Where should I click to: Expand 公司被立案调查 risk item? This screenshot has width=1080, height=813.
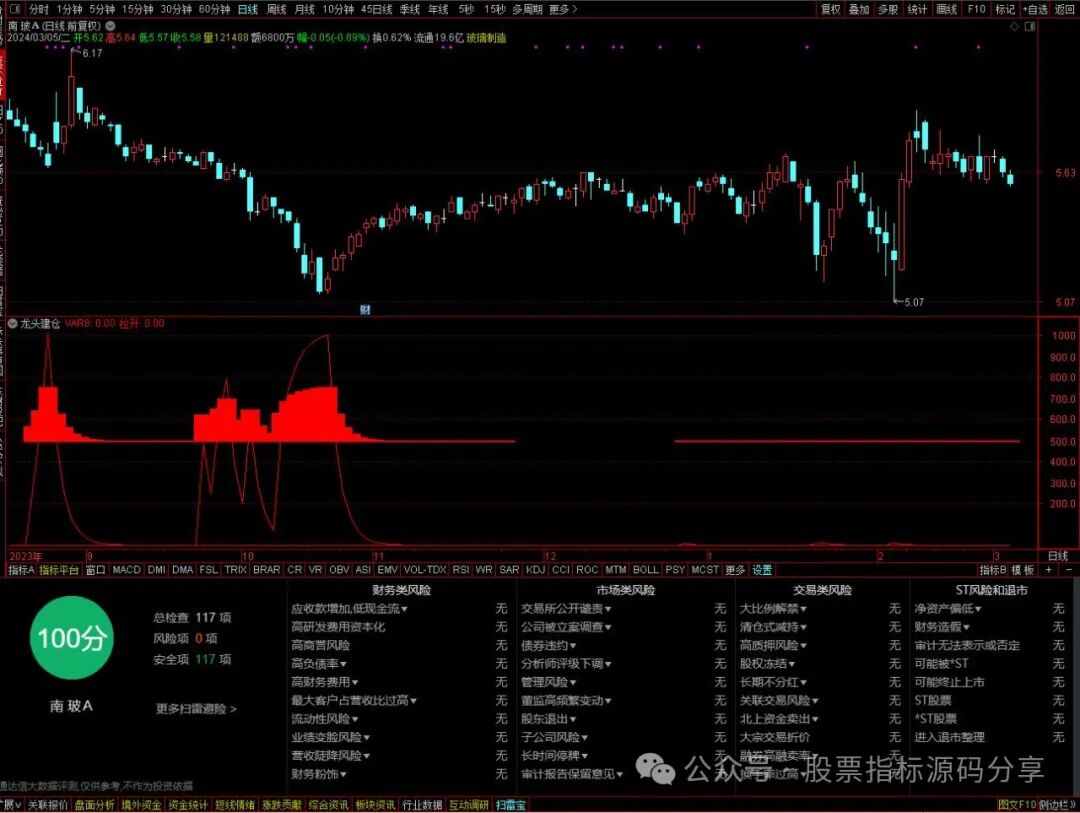pos(566,627)
